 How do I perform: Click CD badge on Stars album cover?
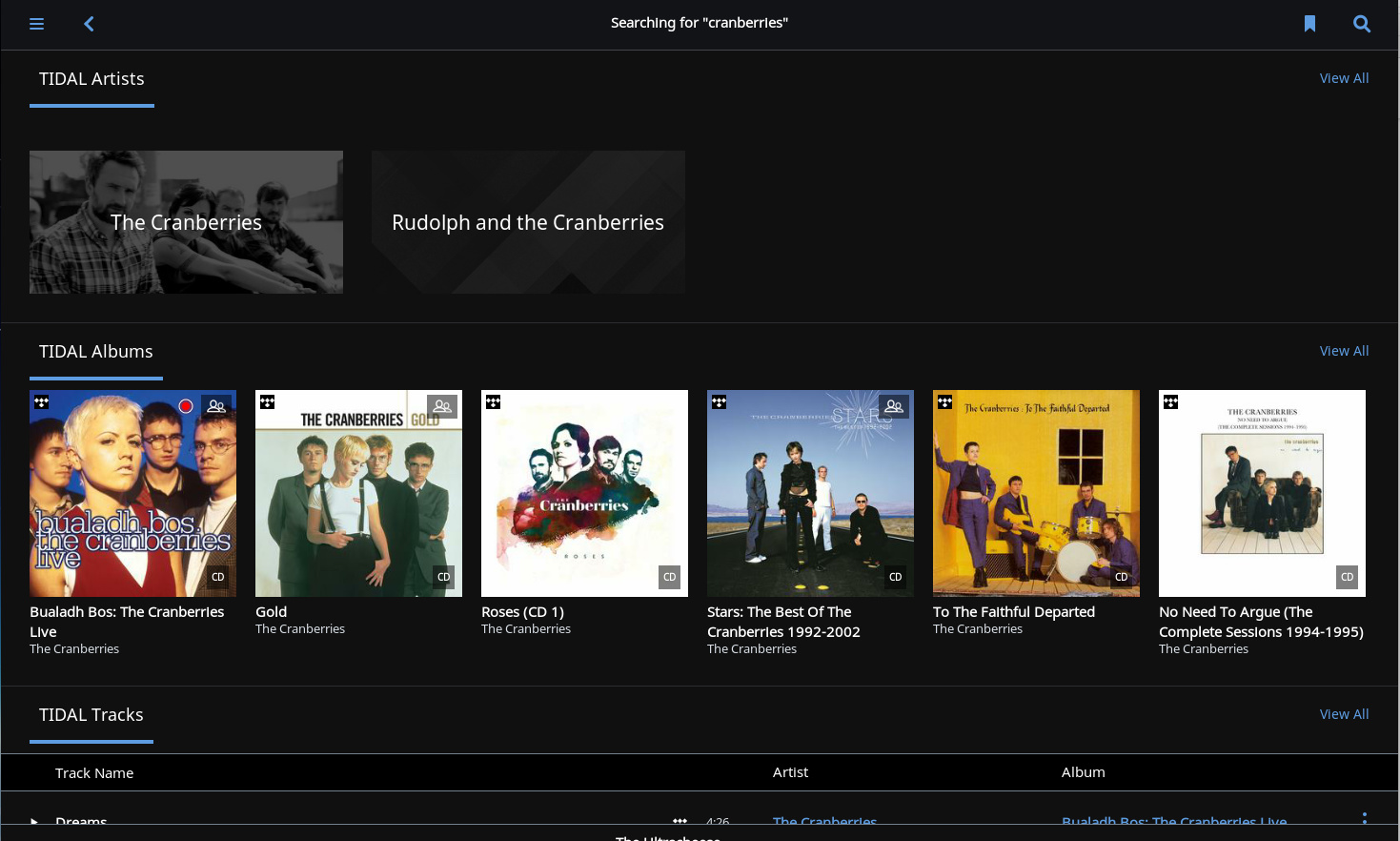[x=896, y=577]
